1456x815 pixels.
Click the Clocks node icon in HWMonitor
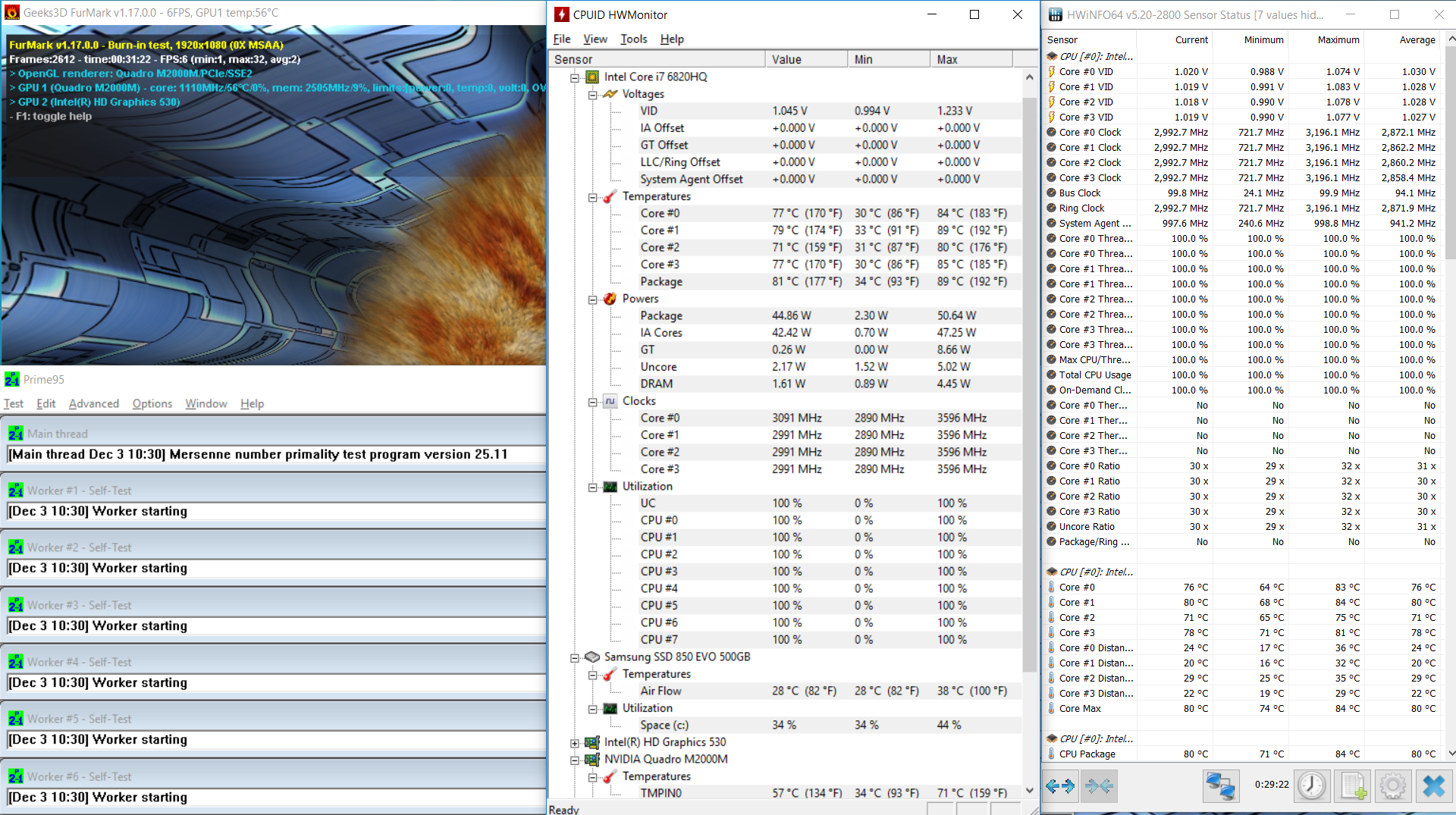(610, 401)
